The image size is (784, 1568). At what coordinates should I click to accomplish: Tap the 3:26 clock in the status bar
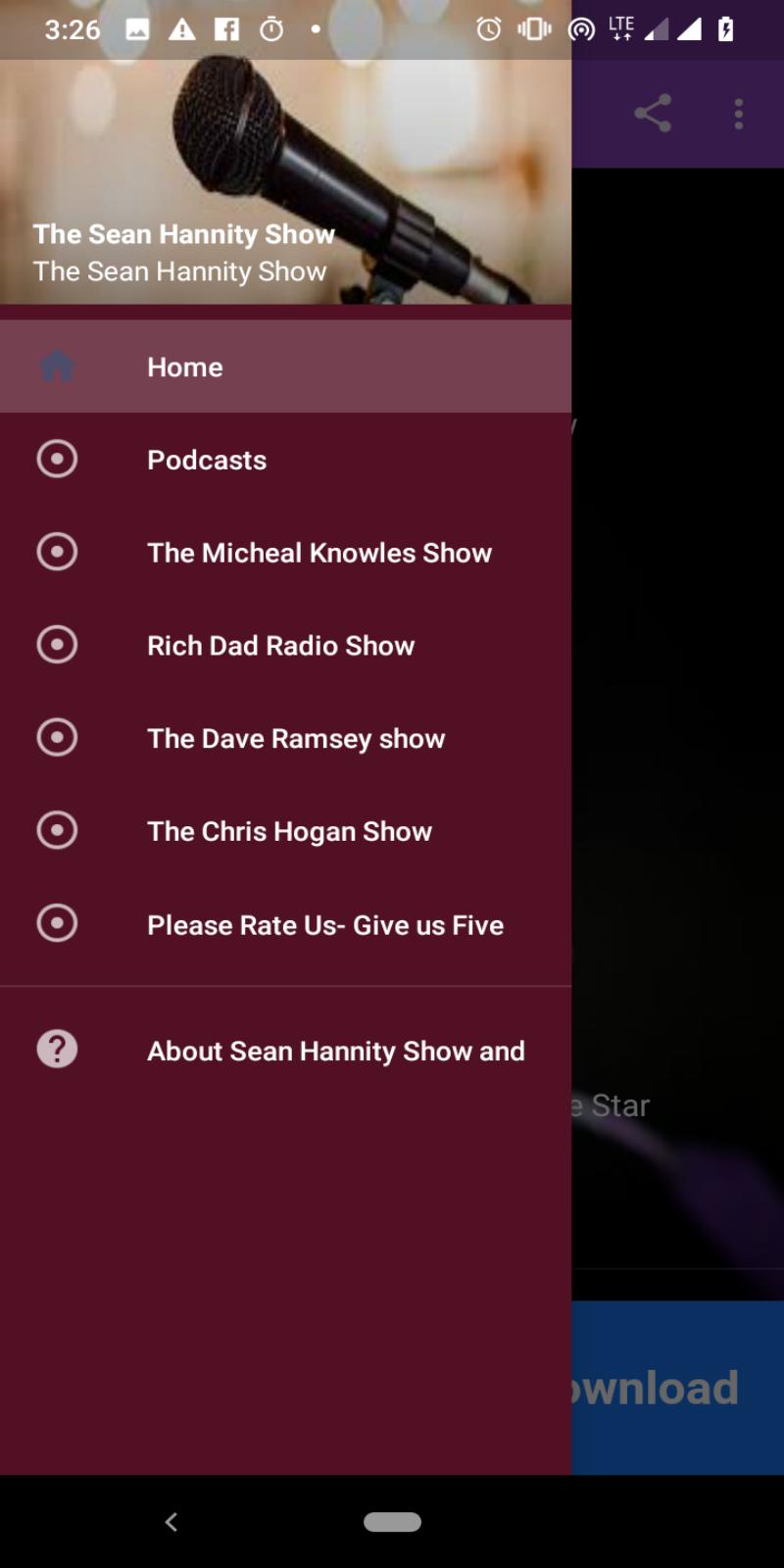pos(73,29)
